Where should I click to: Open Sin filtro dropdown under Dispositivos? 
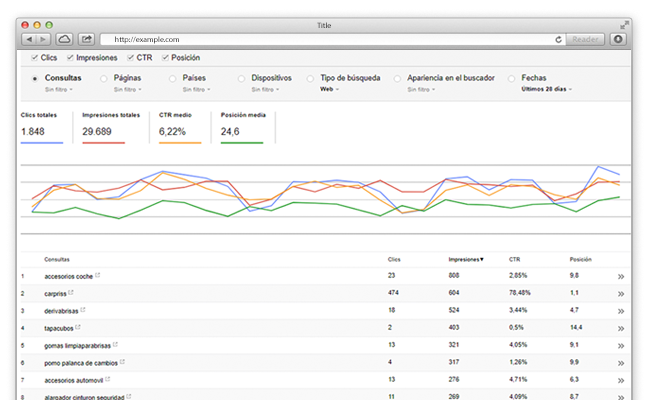(265, 90)
